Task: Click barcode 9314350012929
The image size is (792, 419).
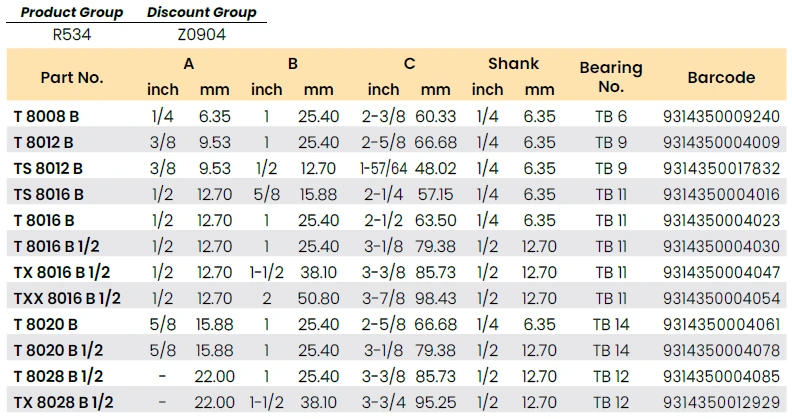Action: [x=721, y=402]
